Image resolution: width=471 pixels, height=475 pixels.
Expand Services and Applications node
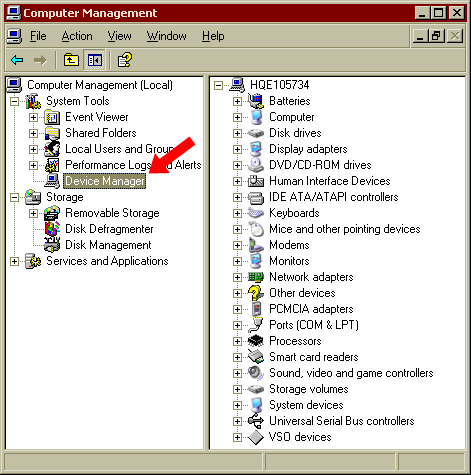click(14, 261)
